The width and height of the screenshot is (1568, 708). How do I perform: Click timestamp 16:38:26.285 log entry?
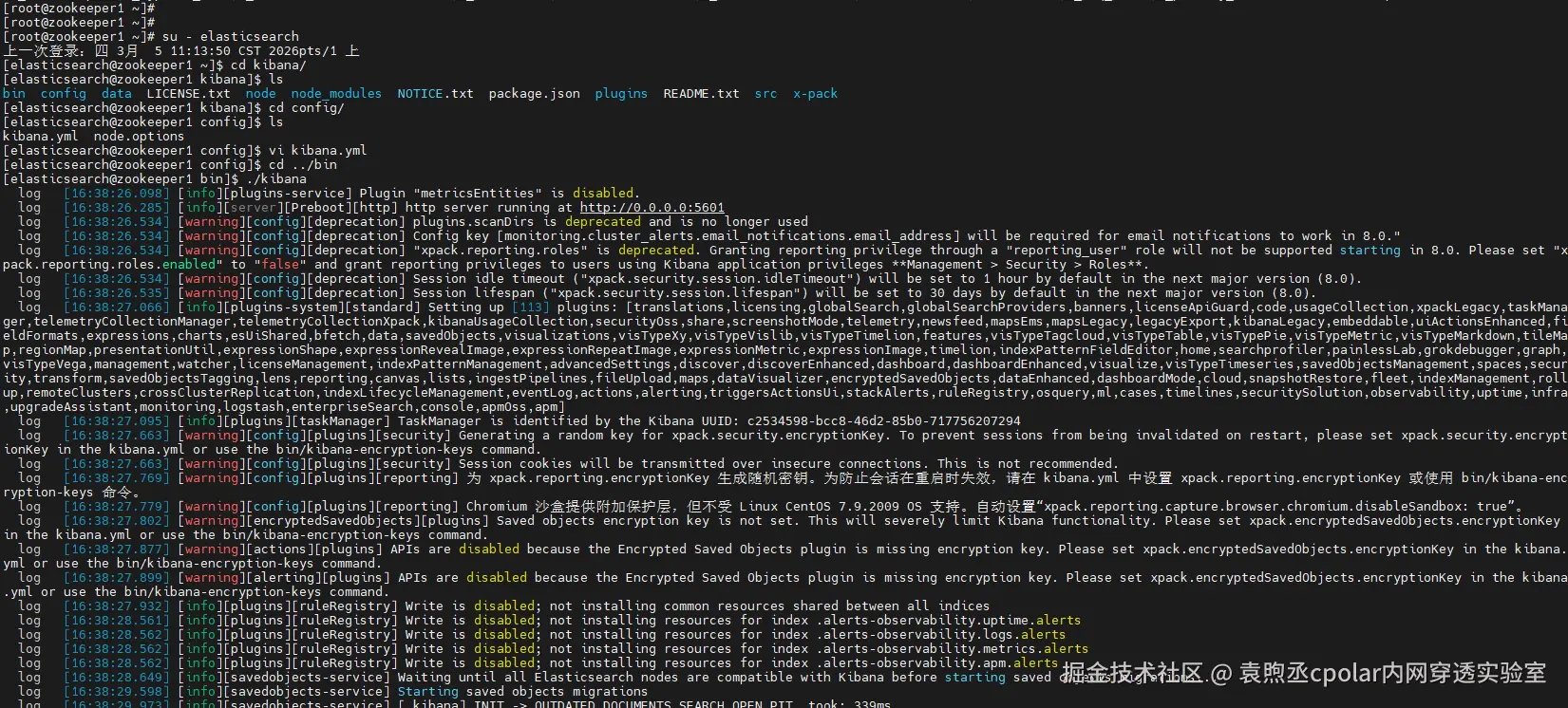[116, 207]
